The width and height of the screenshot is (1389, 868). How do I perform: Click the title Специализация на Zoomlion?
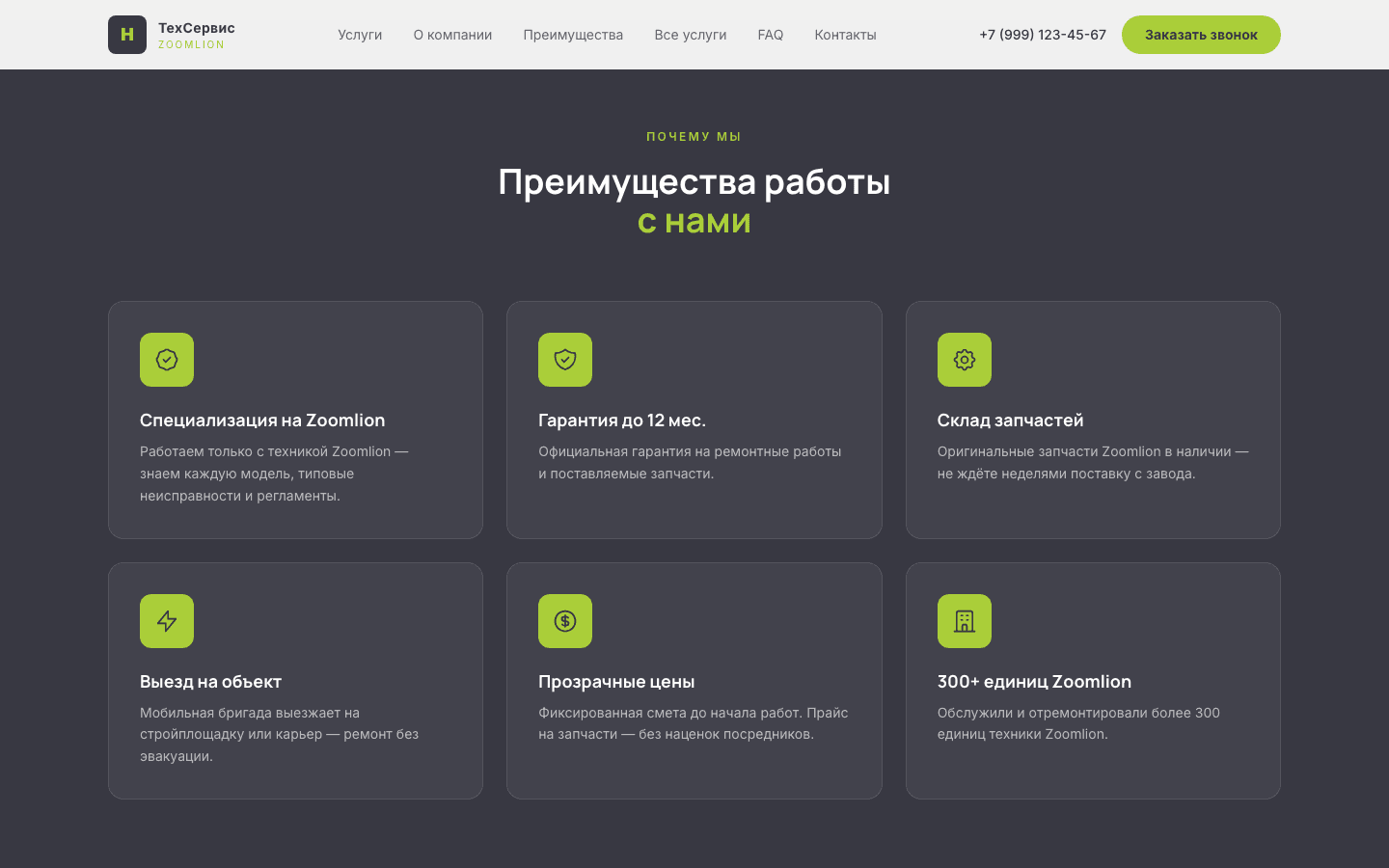pyautogui.click(x=262, y=420)
